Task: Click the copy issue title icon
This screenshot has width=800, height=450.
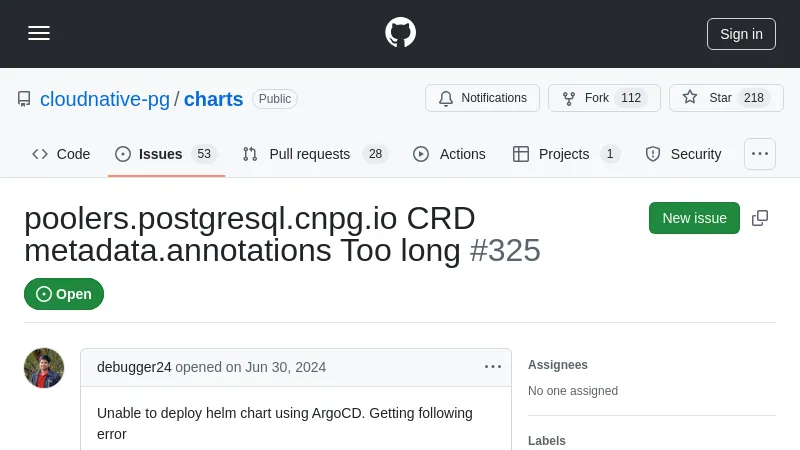Action: (760, 218)
